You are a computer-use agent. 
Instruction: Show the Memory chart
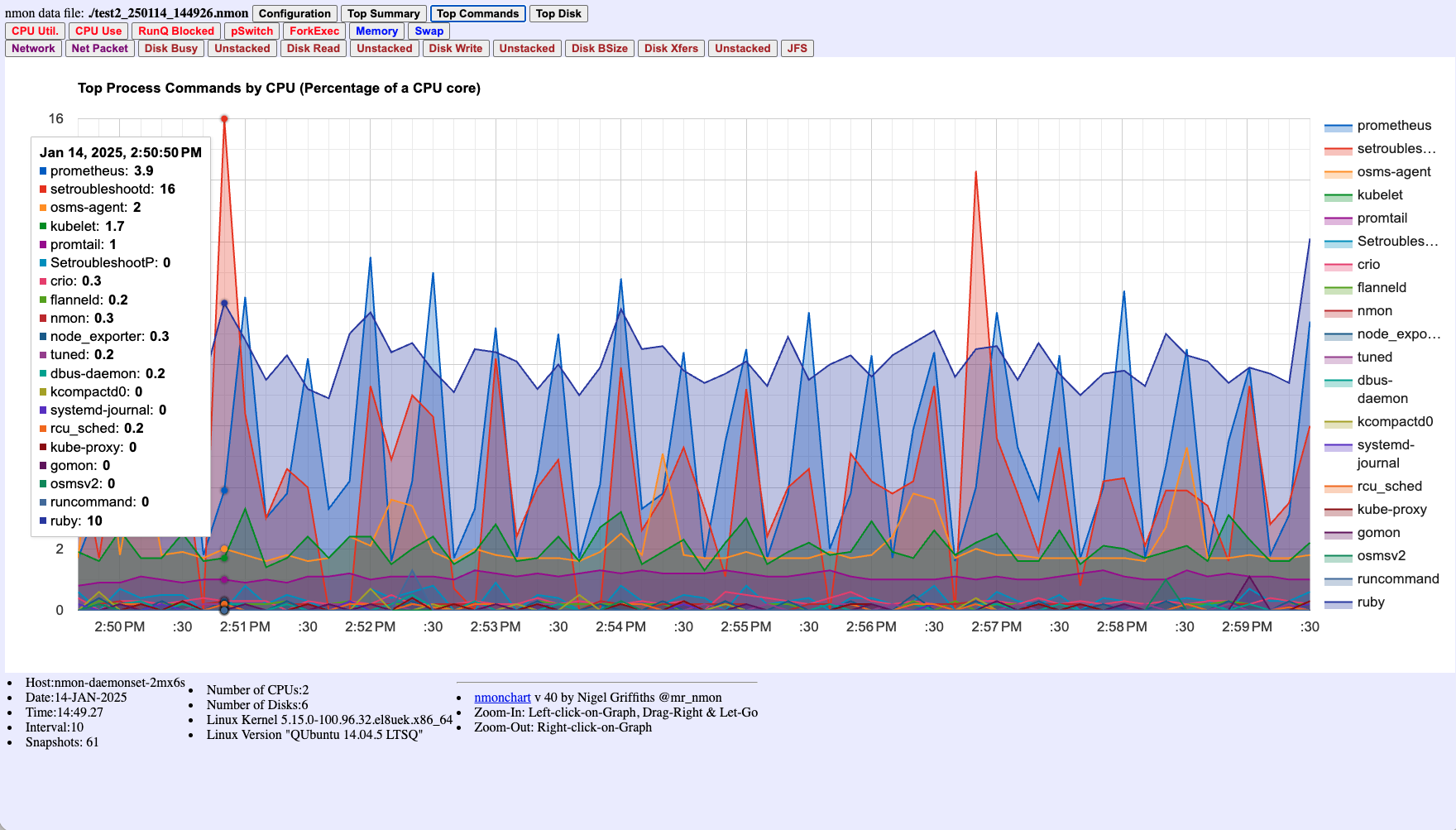[376, 31]
